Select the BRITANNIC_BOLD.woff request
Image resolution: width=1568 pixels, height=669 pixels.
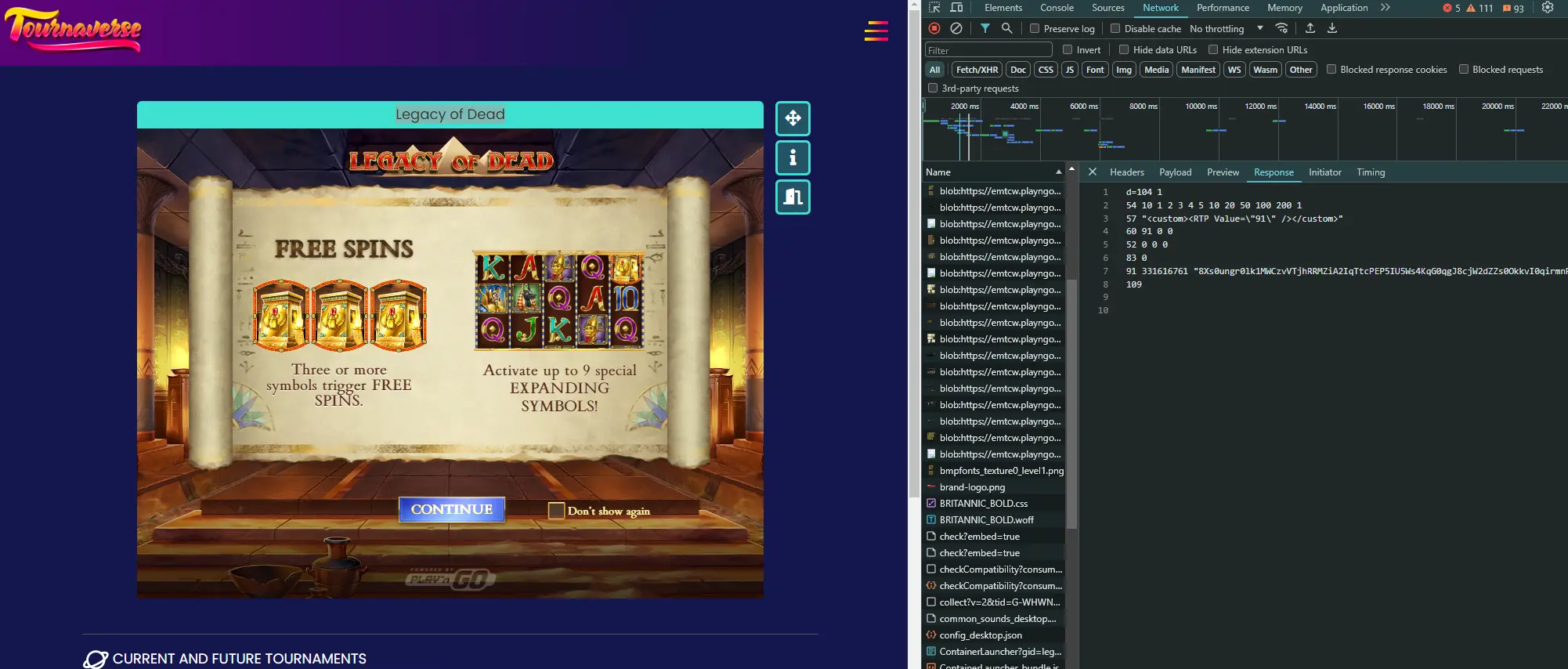coord(987,520)
